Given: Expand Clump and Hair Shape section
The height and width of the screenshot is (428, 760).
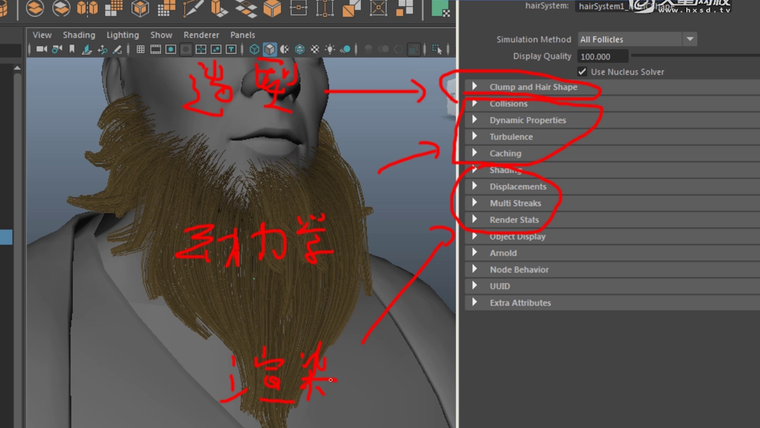Looking at the screenshot, I should pyautogui.click(x=475, y=87).
